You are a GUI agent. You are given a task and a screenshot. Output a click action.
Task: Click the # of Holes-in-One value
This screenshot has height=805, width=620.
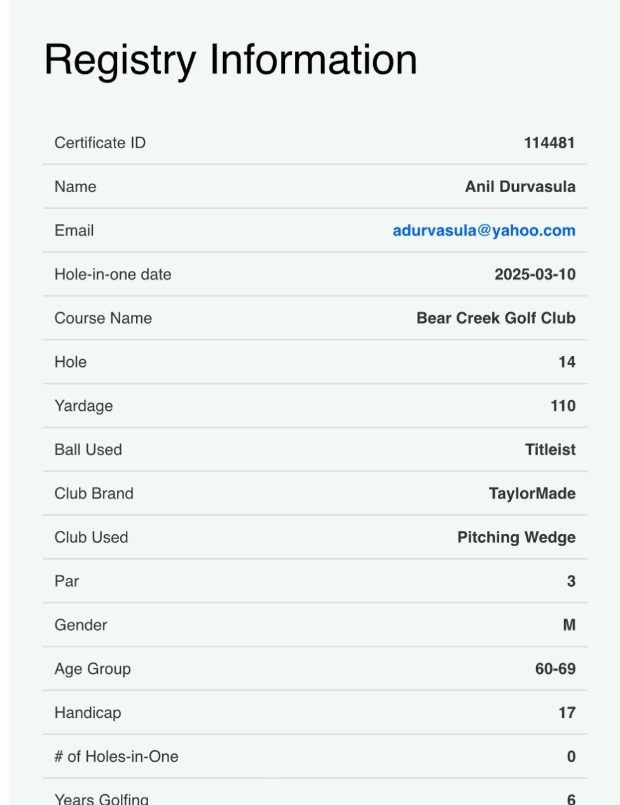571,756
